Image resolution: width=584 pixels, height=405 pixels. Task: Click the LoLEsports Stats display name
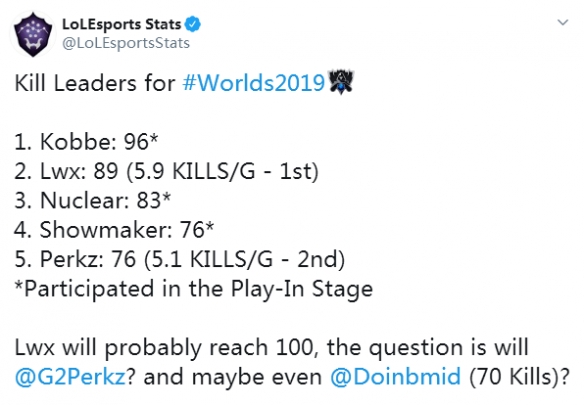coord(121,25)
